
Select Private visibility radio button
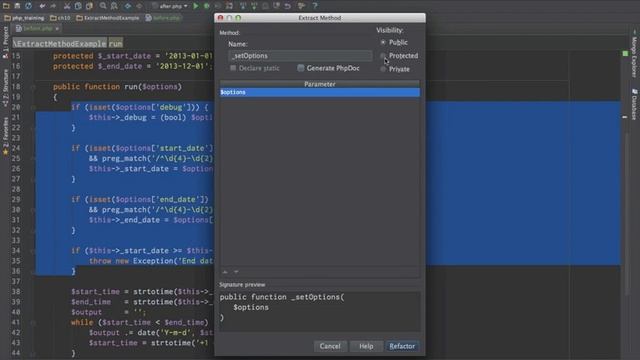pyautogui.click(x=383, y=69)
